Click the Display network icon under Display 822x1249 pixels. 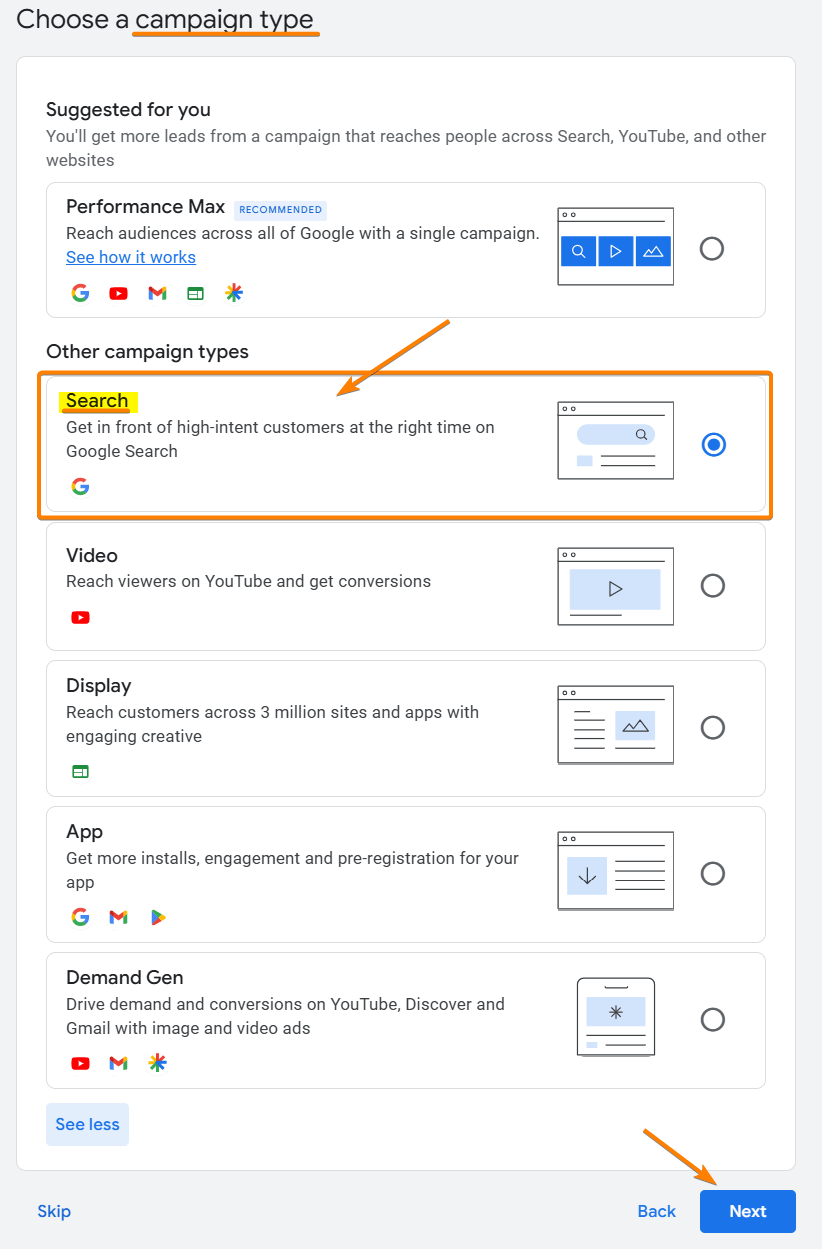(x=81, y=771)
